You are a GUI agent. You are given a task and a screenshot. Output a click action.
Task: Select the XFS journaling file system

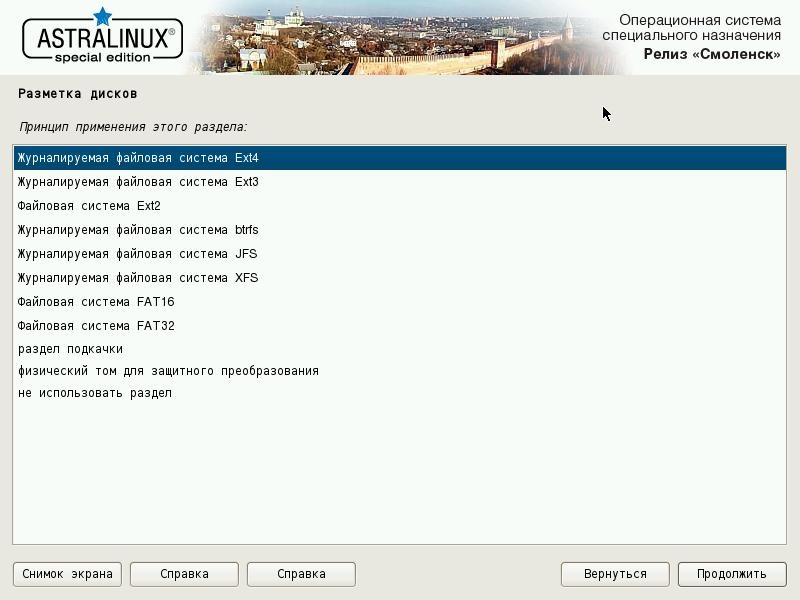[399, 278]
